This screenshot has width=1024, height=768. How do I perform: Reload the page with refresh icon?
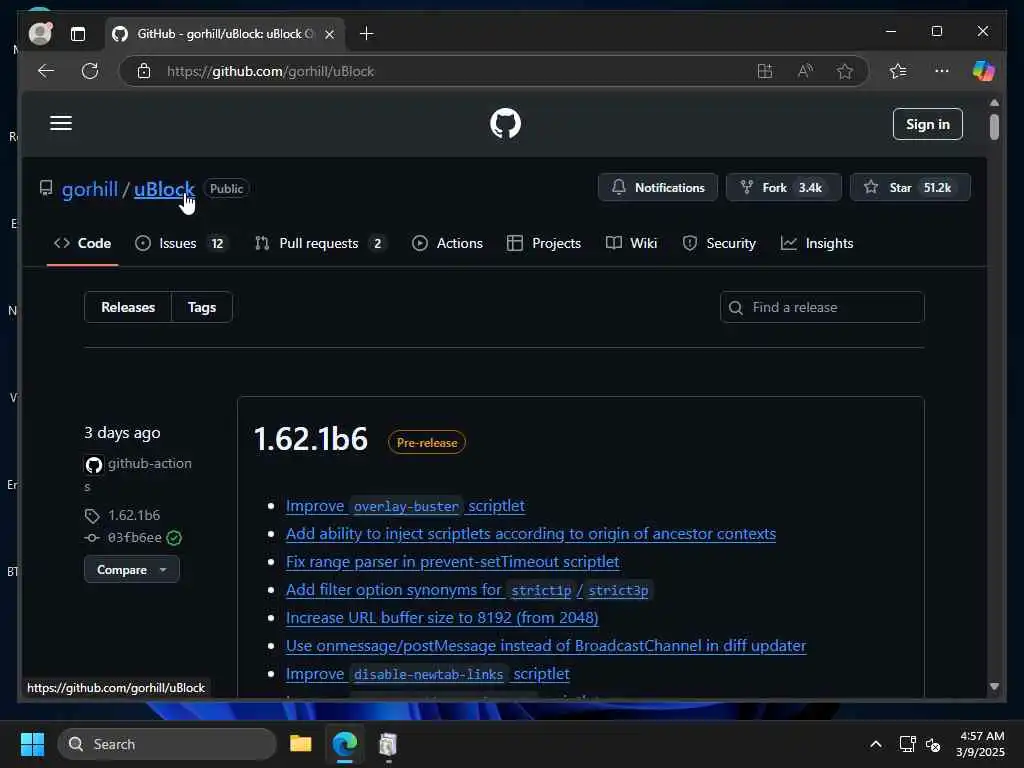(x=90, y=71)
